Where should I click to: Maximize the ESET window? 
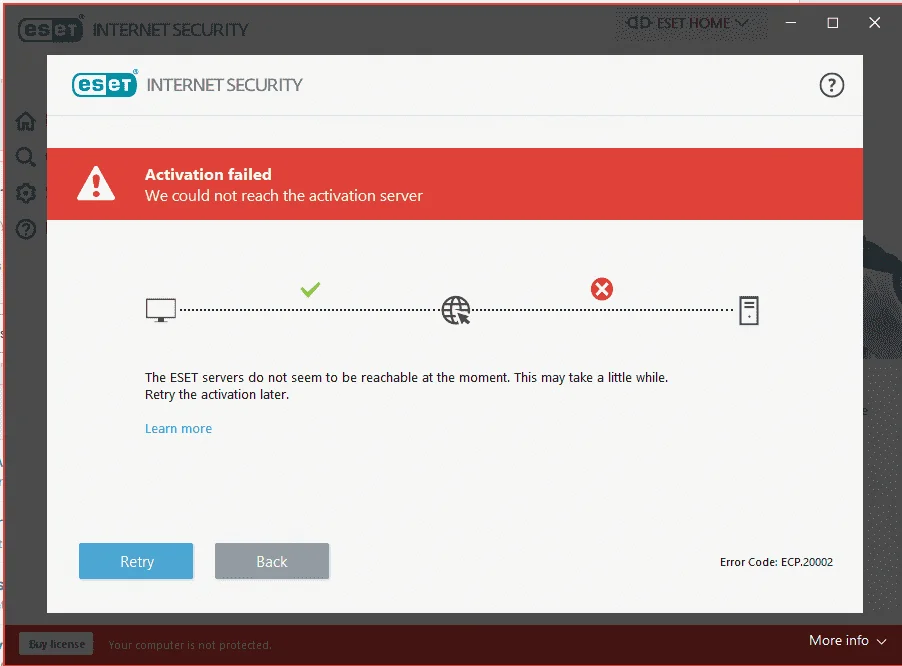(x=832, y=23)
